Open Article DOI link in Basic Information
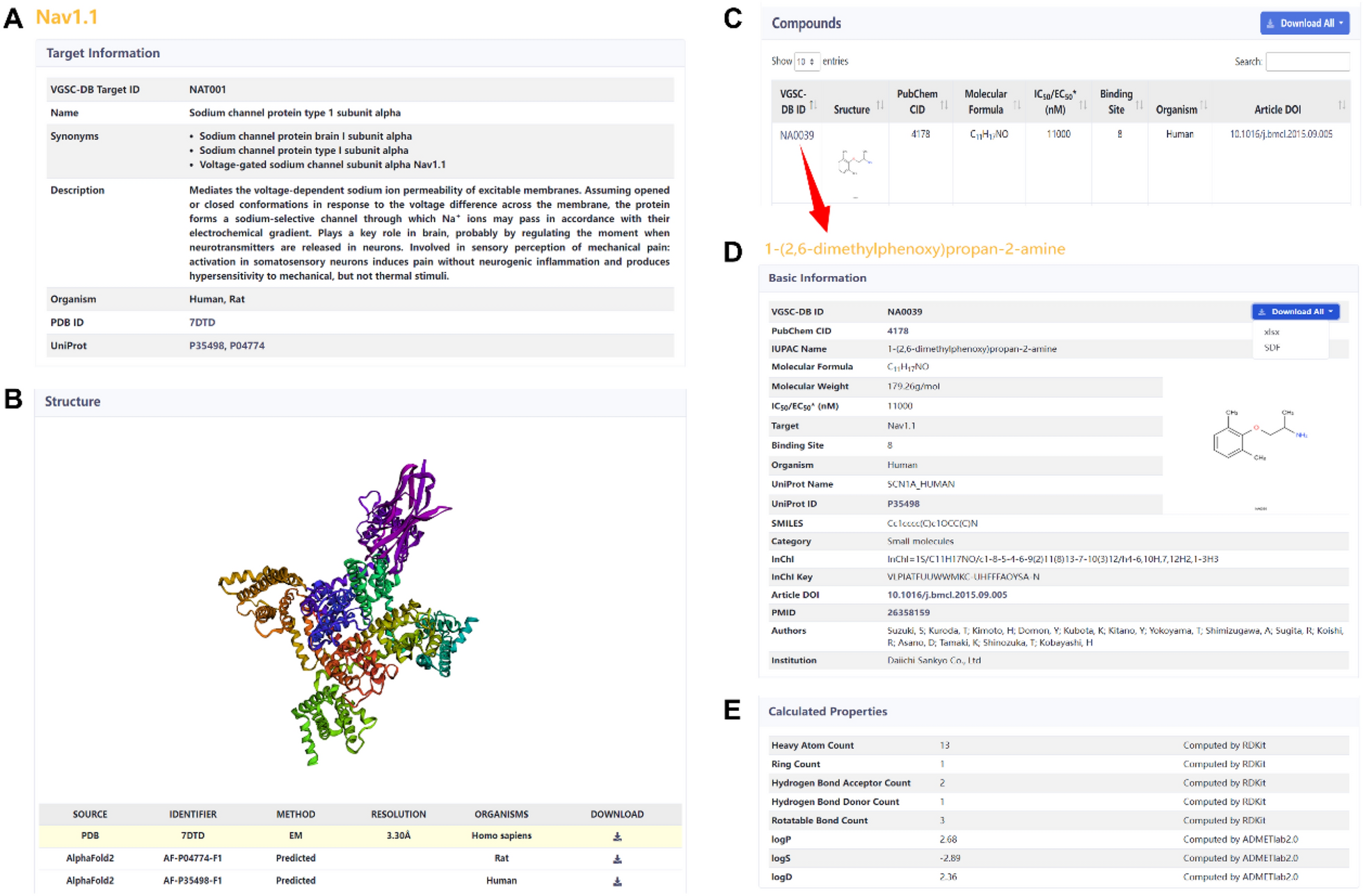The image size is (1363, 896). pos(947,595)
